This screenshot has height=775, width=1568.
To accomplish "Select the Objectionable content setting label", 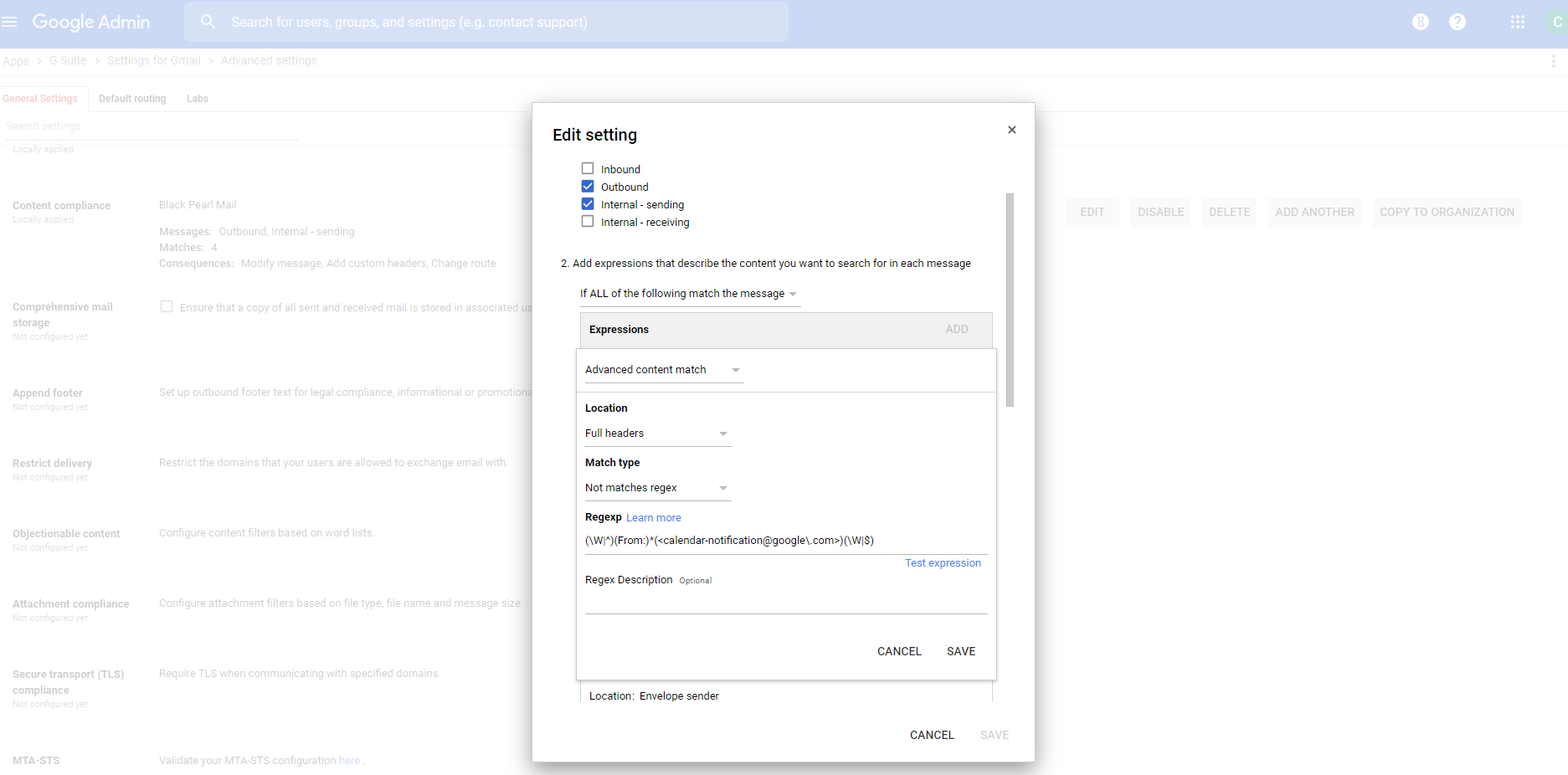I will [x=66, y=534].
